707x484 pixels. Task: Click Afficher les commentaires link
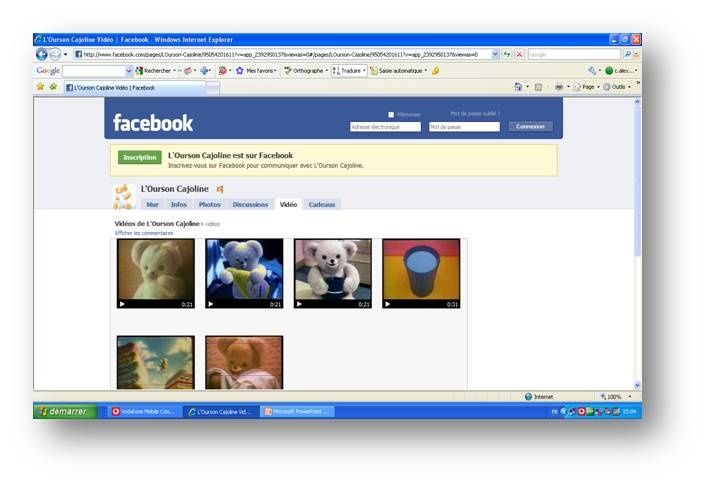pos(144,233)
